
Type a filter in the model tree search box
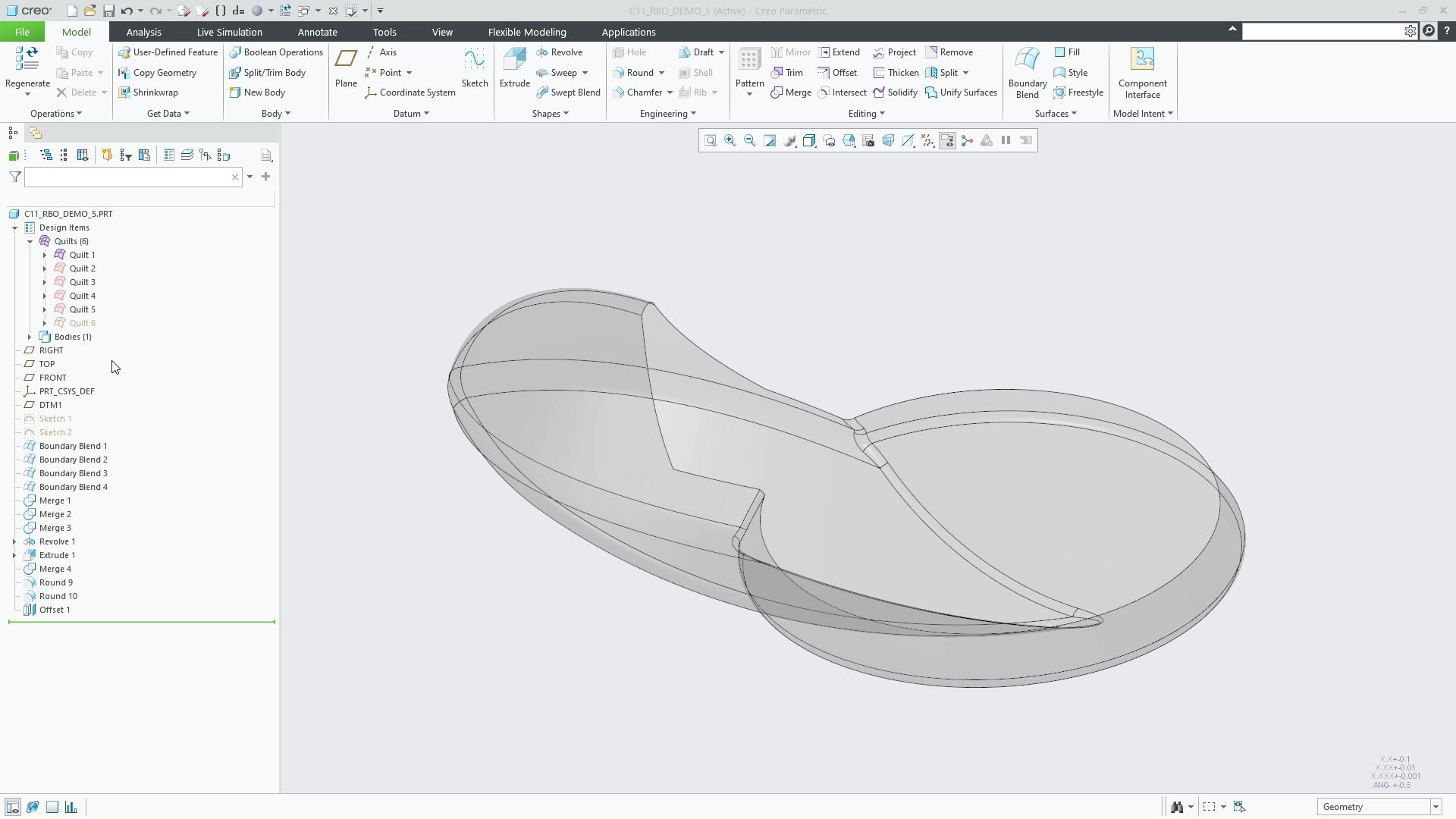(x=129, y=177)
